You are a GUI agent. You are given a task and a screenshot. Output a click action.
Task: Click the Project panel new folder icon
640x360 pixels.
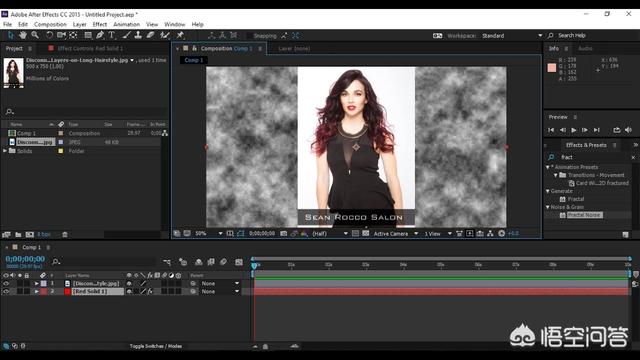(18, 235)
